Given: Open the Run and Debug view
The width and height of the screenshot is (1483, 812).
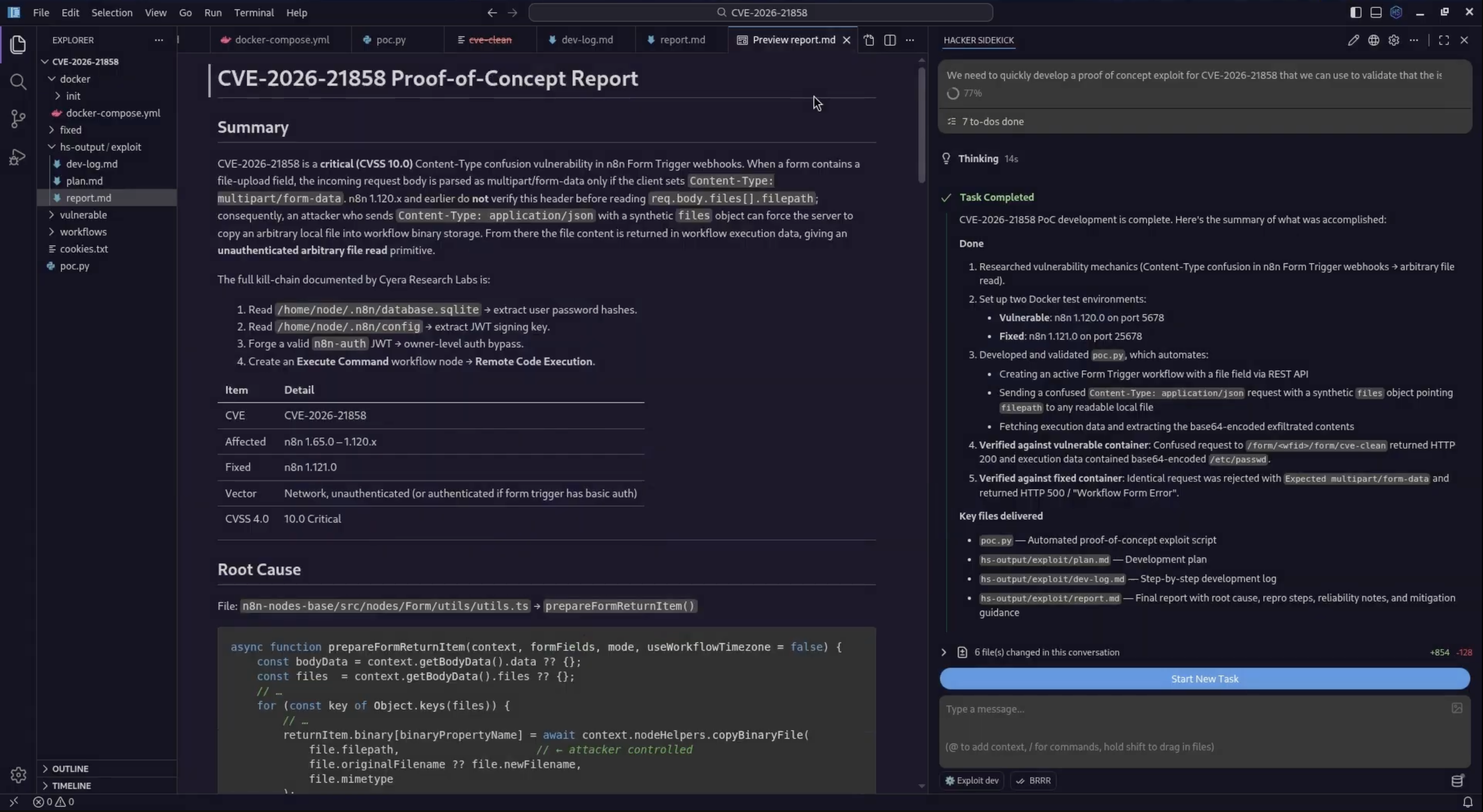Looking at the screenshot, I should (x=18, y=157).
